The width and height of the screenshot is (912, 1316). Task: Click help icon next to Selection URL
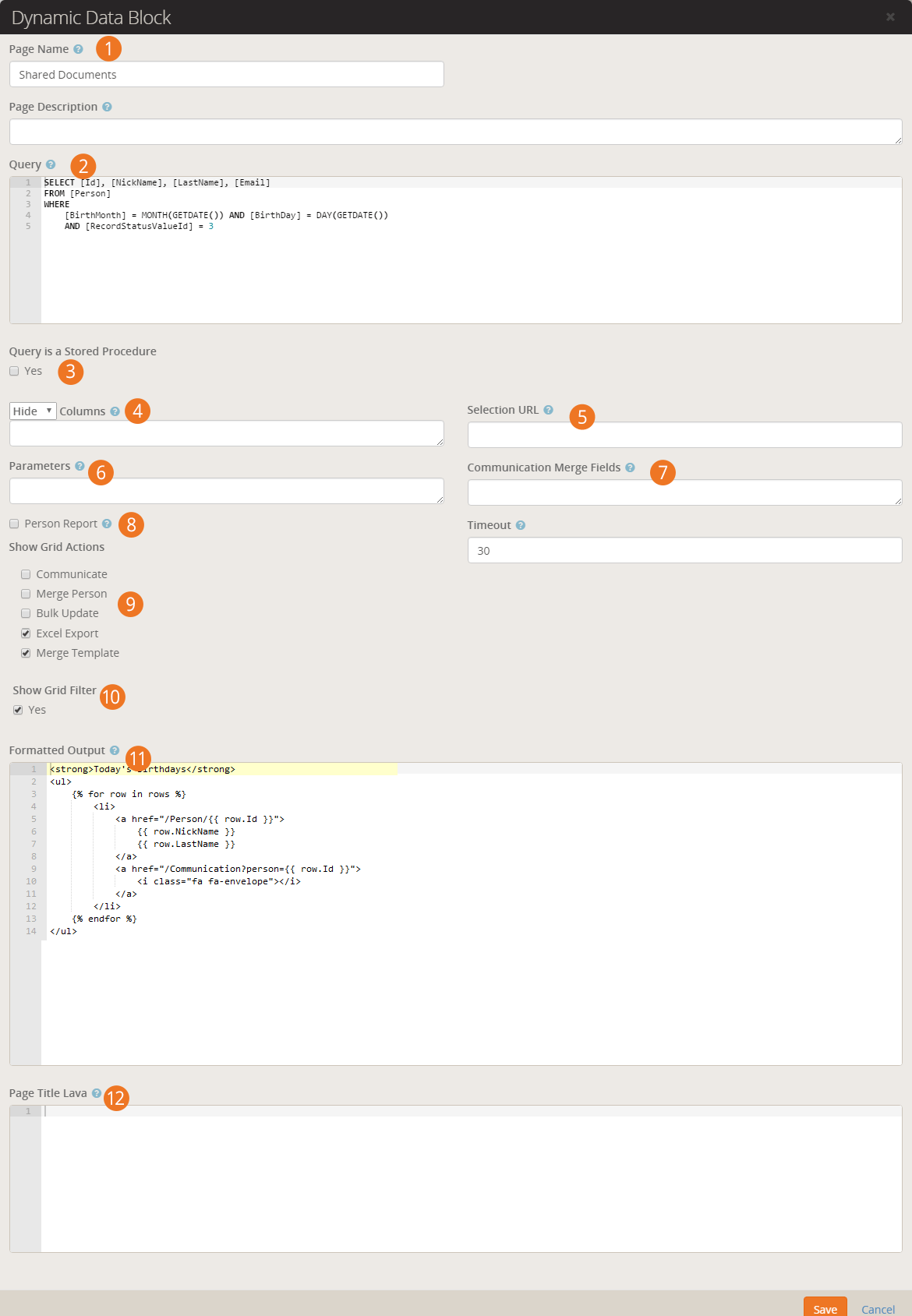(x=548, y=410)
